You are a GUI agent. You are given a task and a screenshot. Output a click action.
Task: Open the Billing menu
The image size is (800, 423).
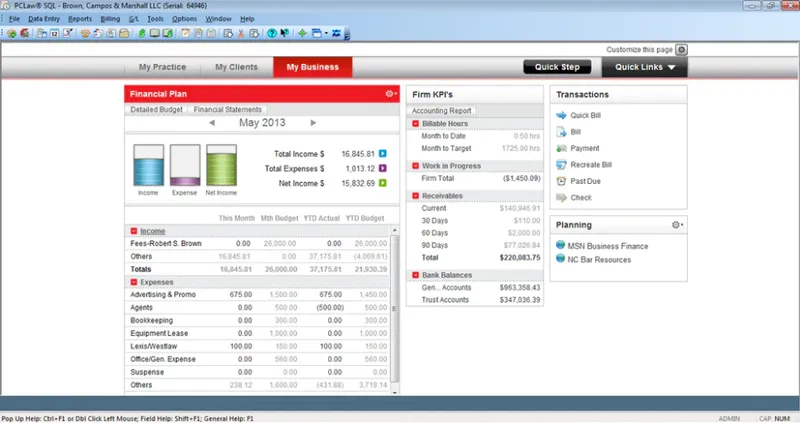coord(110,19)
